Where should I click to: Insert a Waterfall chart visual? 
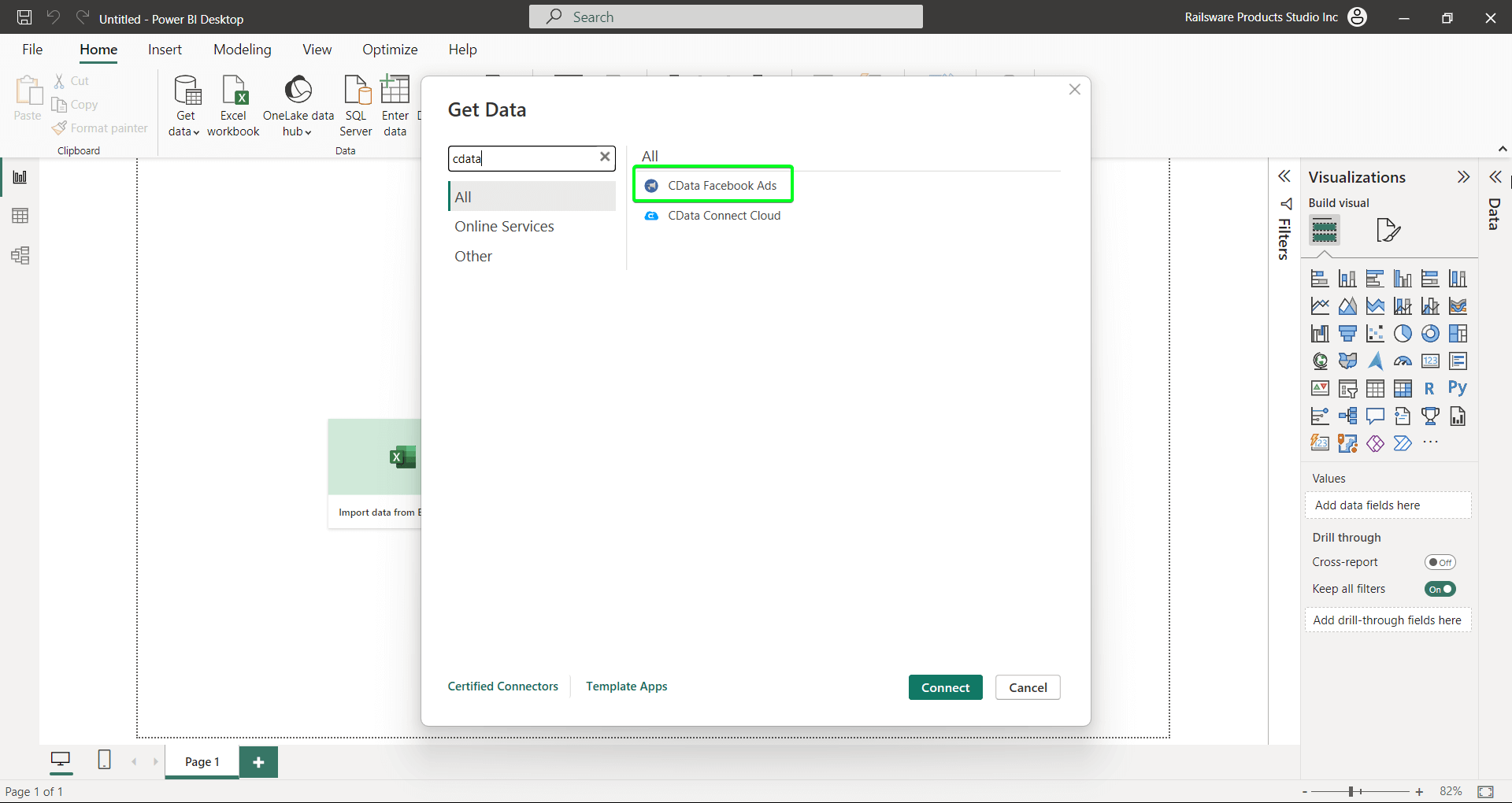point(1320,334)
